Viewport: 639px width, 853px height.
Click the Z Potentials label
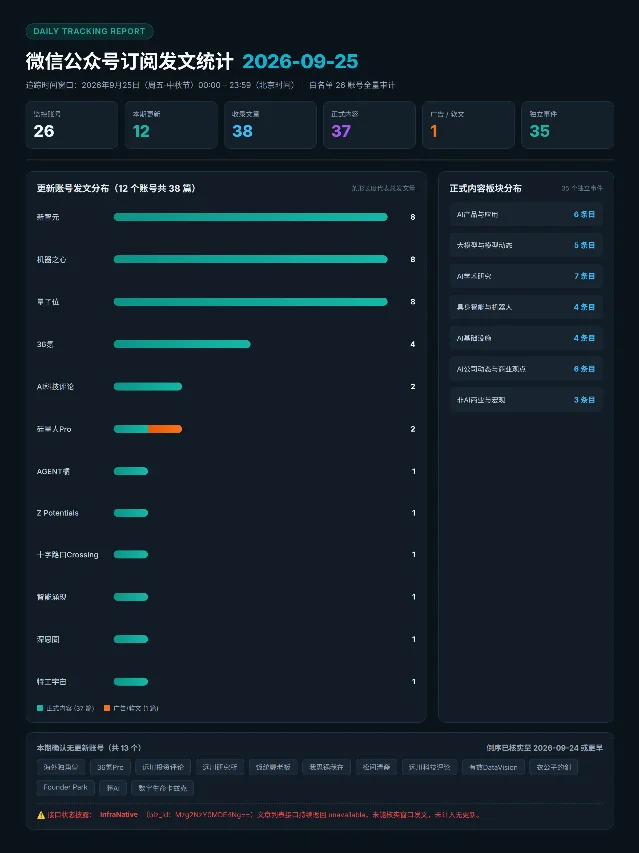click(58, 513)
